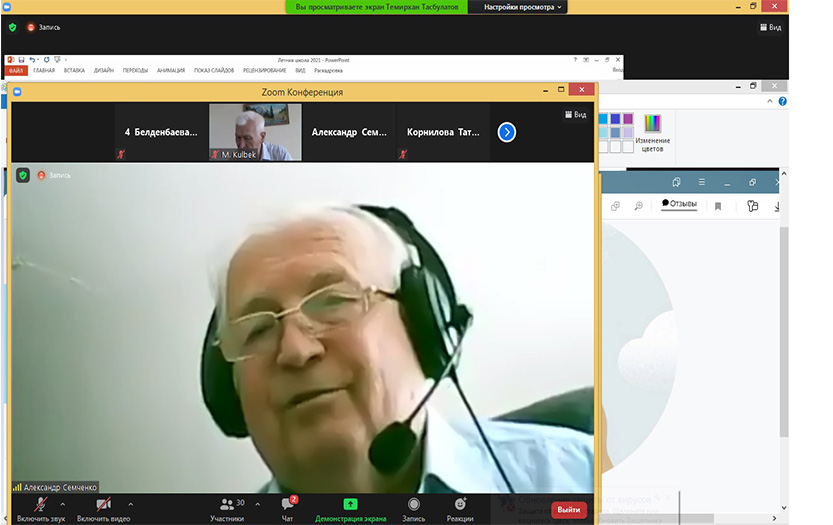Click the bookmark icon beside Отзывы
The width and height of the screenshot is (833, 525).
[x=718, y=206]
